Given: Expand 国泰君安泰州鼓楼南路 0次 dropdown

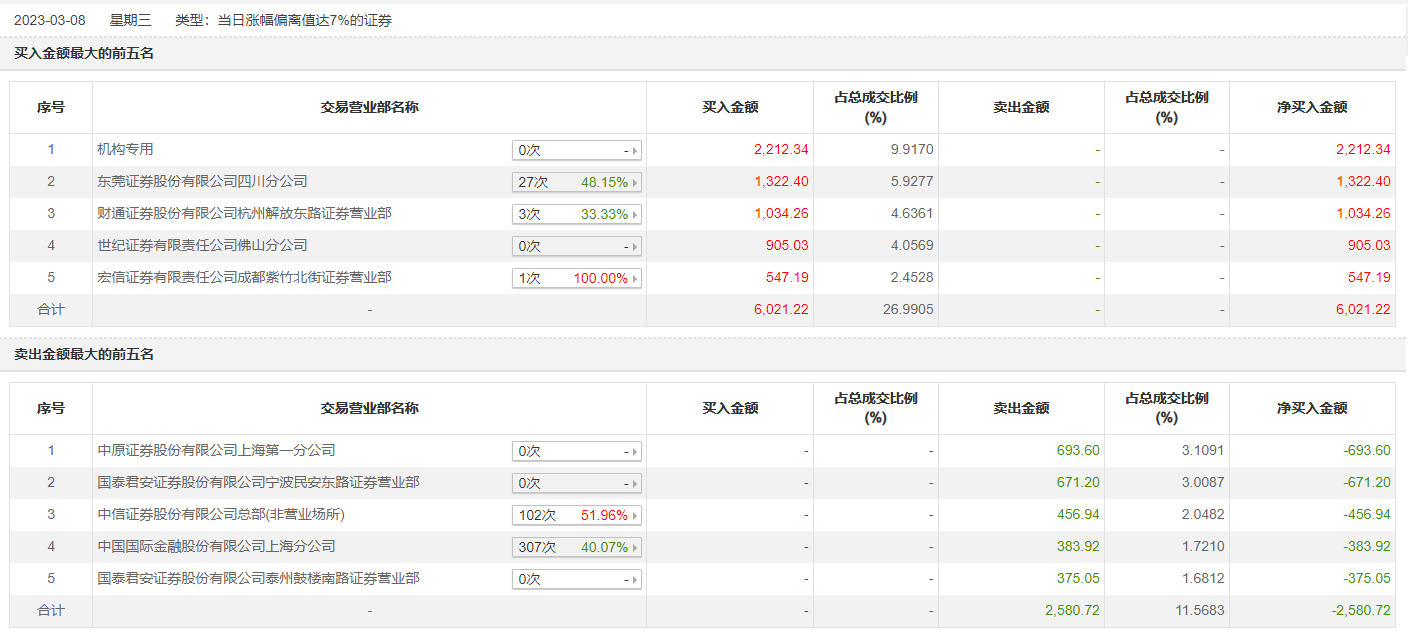Looking at the screenshot, I should pos(634,580).
